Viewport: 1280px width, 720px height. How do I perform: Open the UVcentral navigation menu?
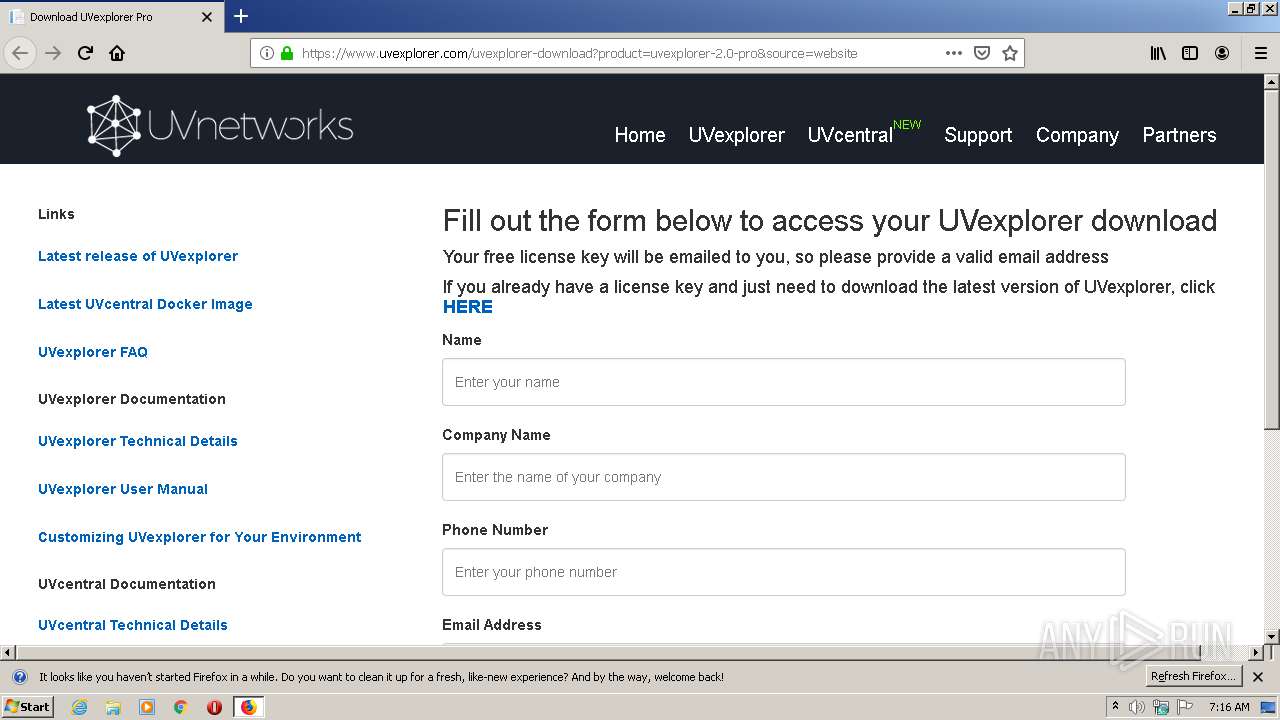pyautogui.click(x=850, y=135)
